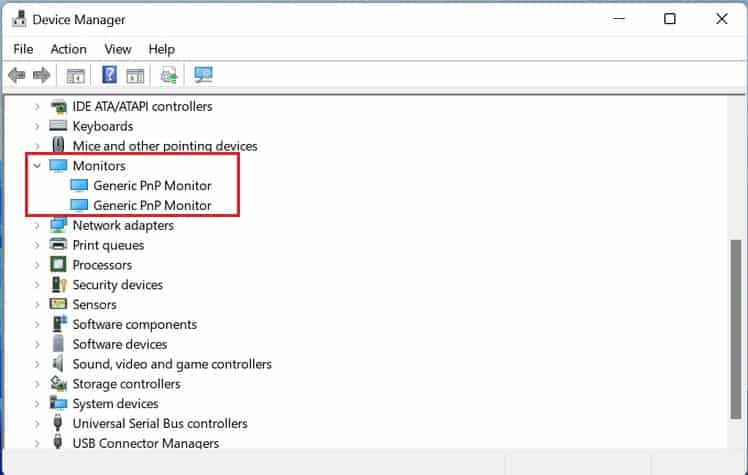Screen dimensions: 748x475
Task: Expand the Storage controllers node
Action: point(37,383)
